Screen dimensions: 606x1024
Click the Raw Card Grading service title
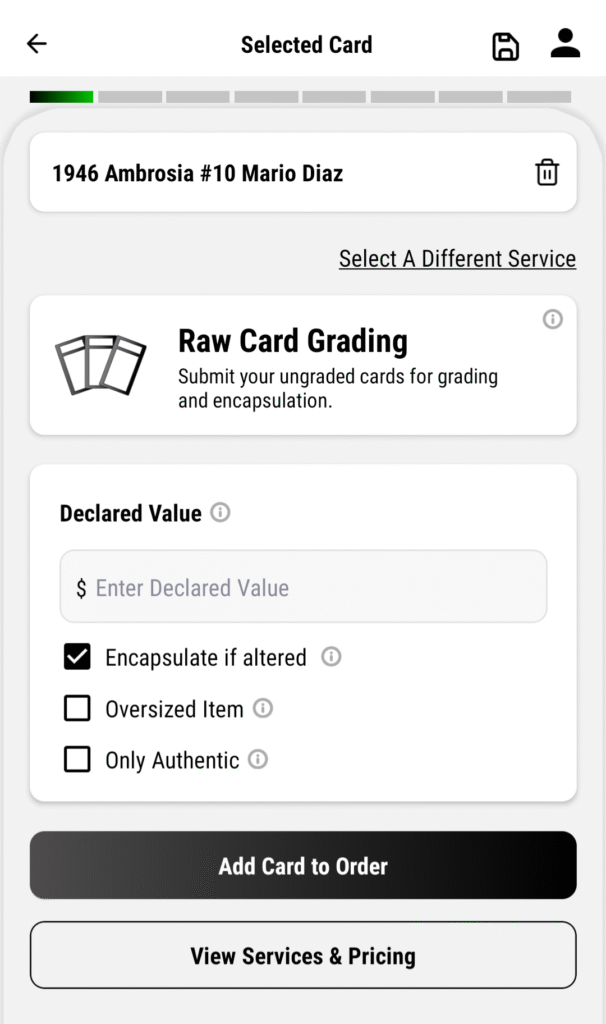(x=293, y=341)
